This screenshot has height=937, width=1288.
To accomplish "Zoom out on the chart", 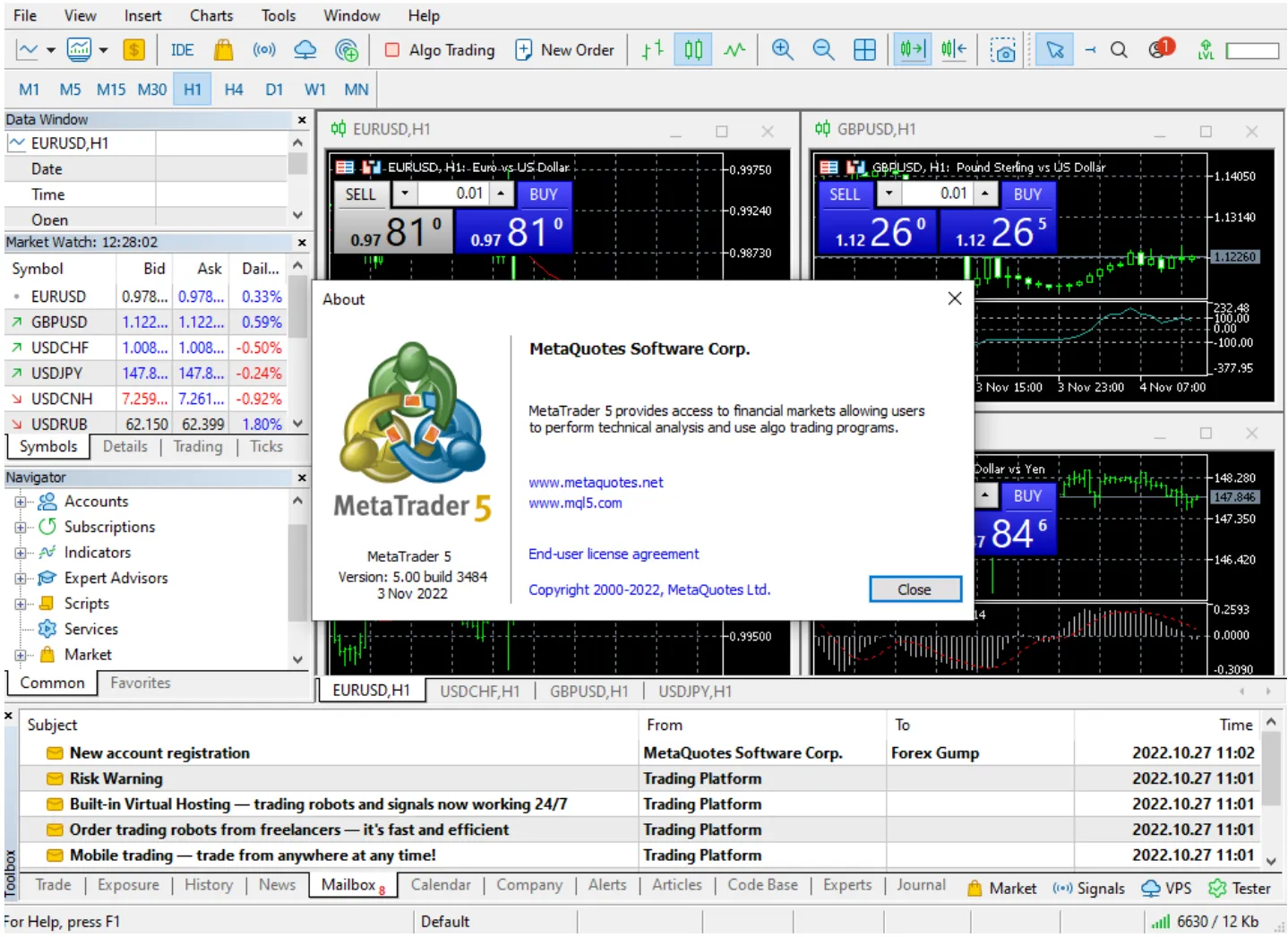I will pyautogui.click(x=823, y=50).
